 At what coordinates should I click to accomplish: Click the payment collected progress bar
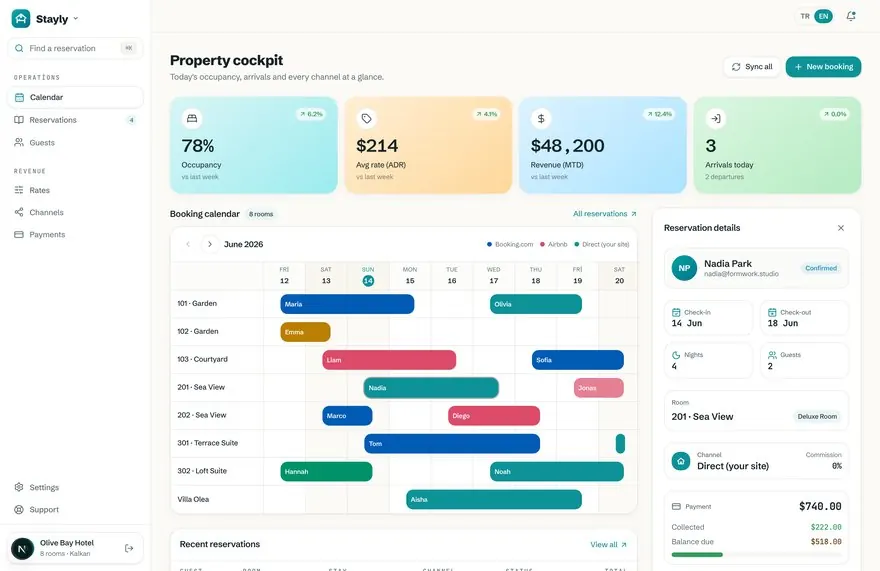757,555
